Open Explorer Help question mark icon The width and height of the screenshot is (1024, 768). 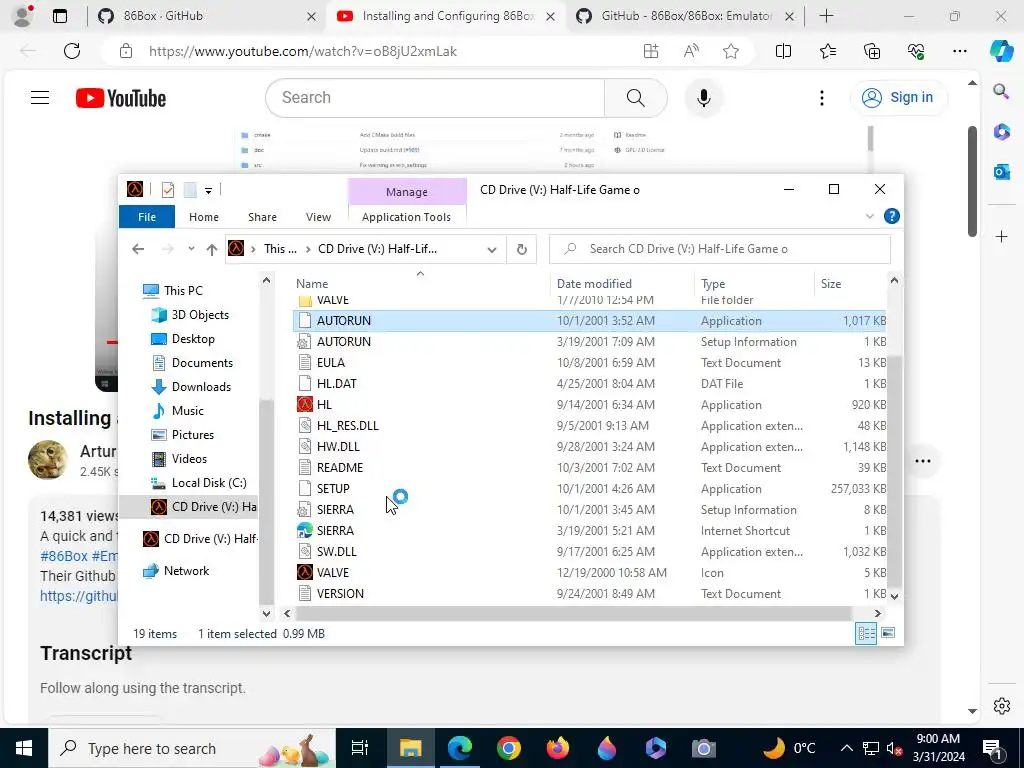click(x=891, y=216)
